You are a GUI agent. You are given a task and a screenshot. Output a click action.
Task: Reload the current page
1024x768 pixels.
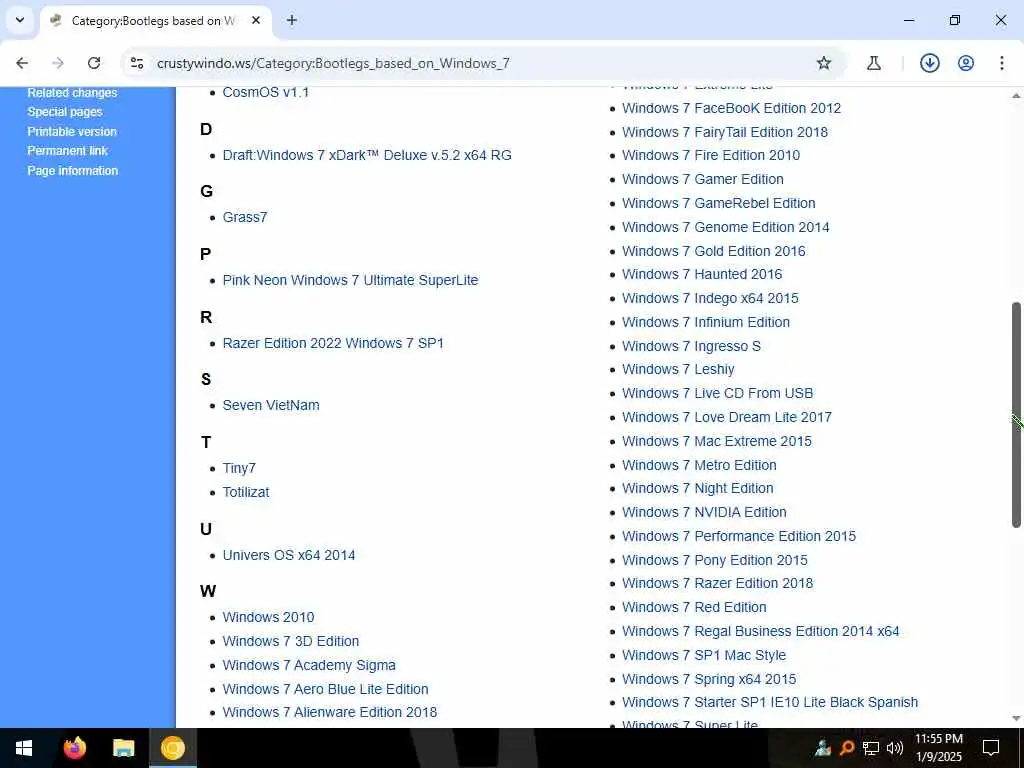(x=94, y=63)
